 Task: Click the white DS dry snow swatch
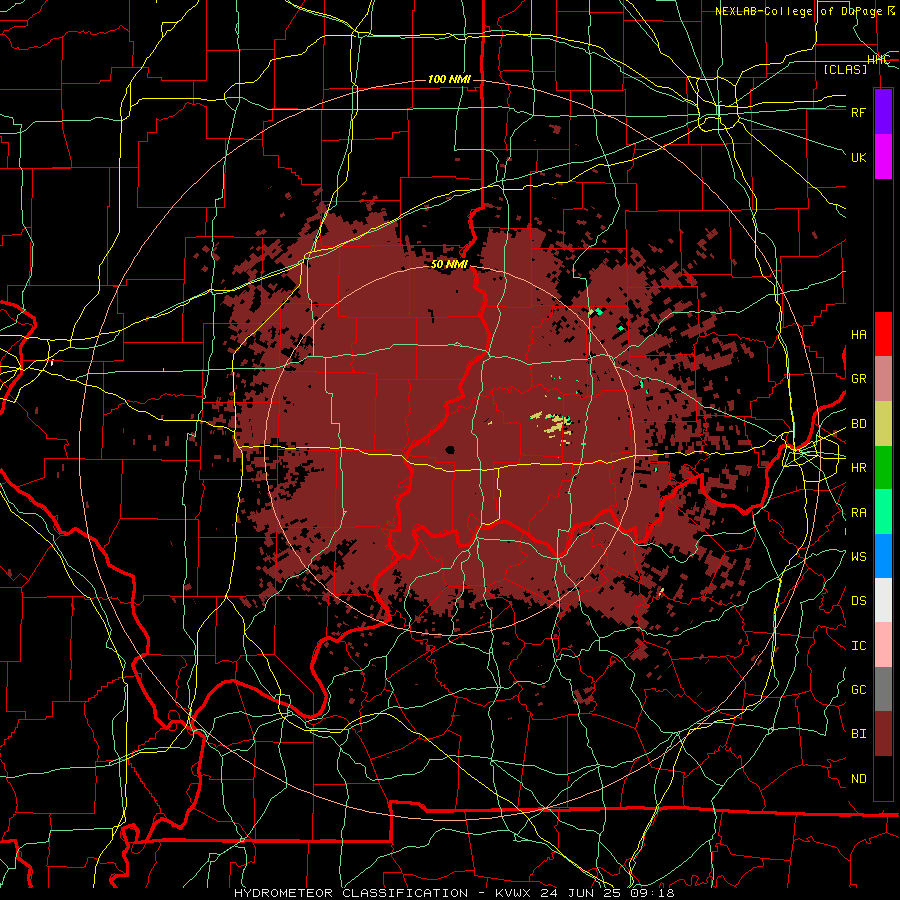click(x=883, y=600)
